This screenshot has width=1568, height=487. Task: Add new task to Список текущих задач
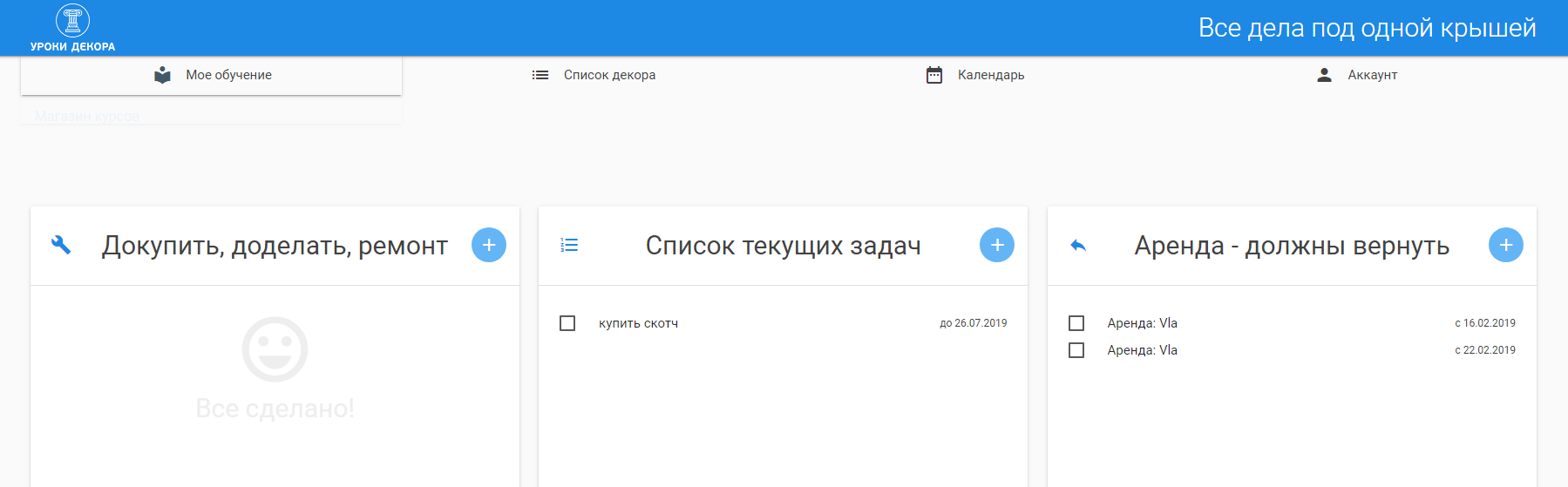997,246
